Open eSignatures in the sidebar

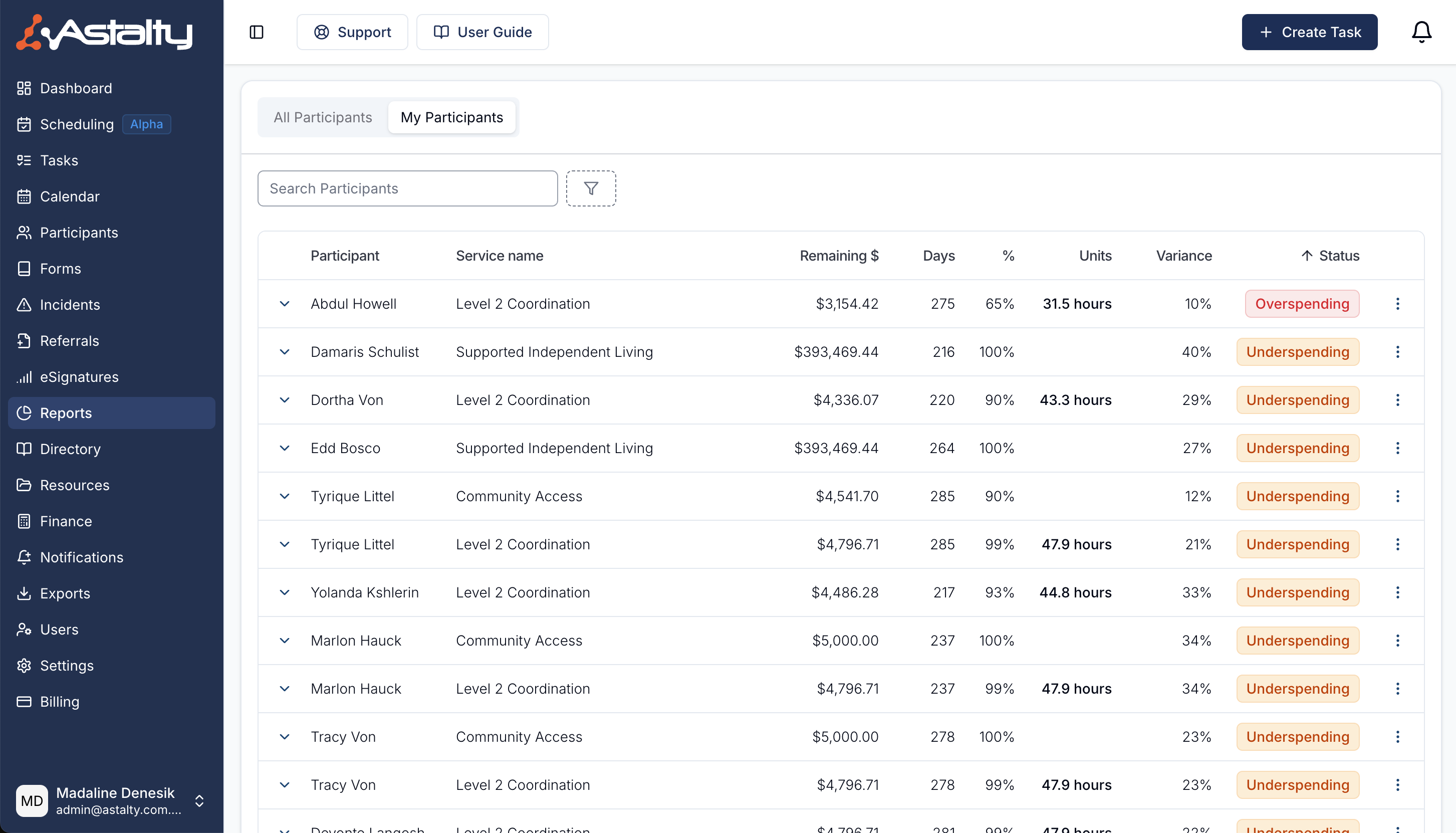pyautogui.click(x=112, y=376)
